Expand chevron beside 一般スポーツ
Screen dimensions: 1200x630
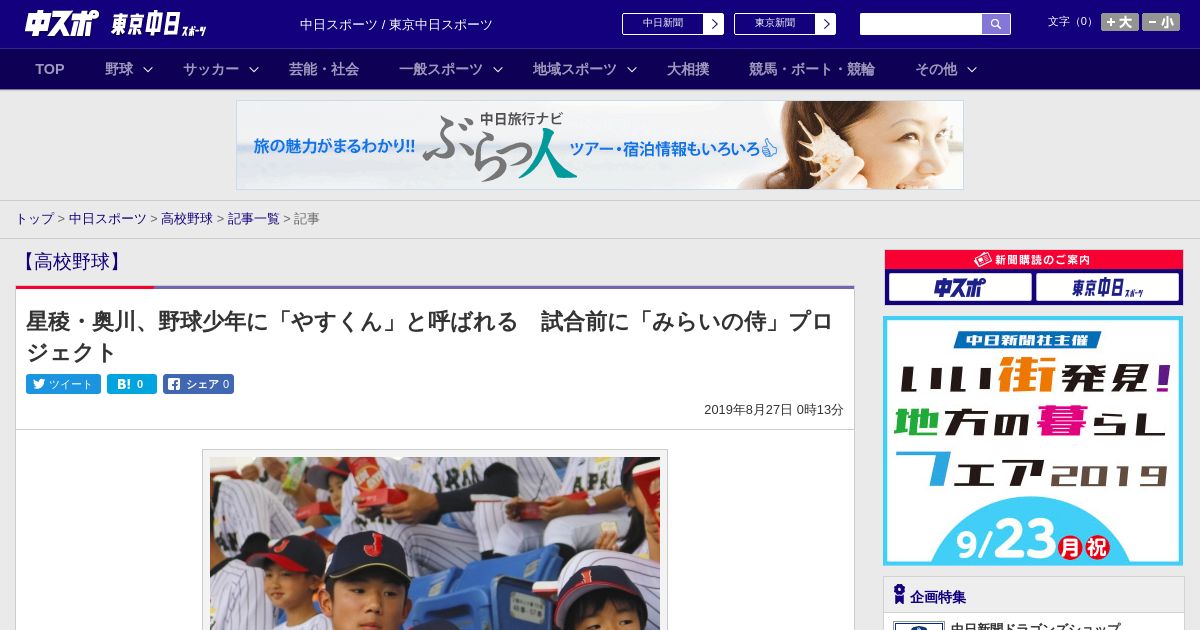pyautogui.click(x=498, y=69)
